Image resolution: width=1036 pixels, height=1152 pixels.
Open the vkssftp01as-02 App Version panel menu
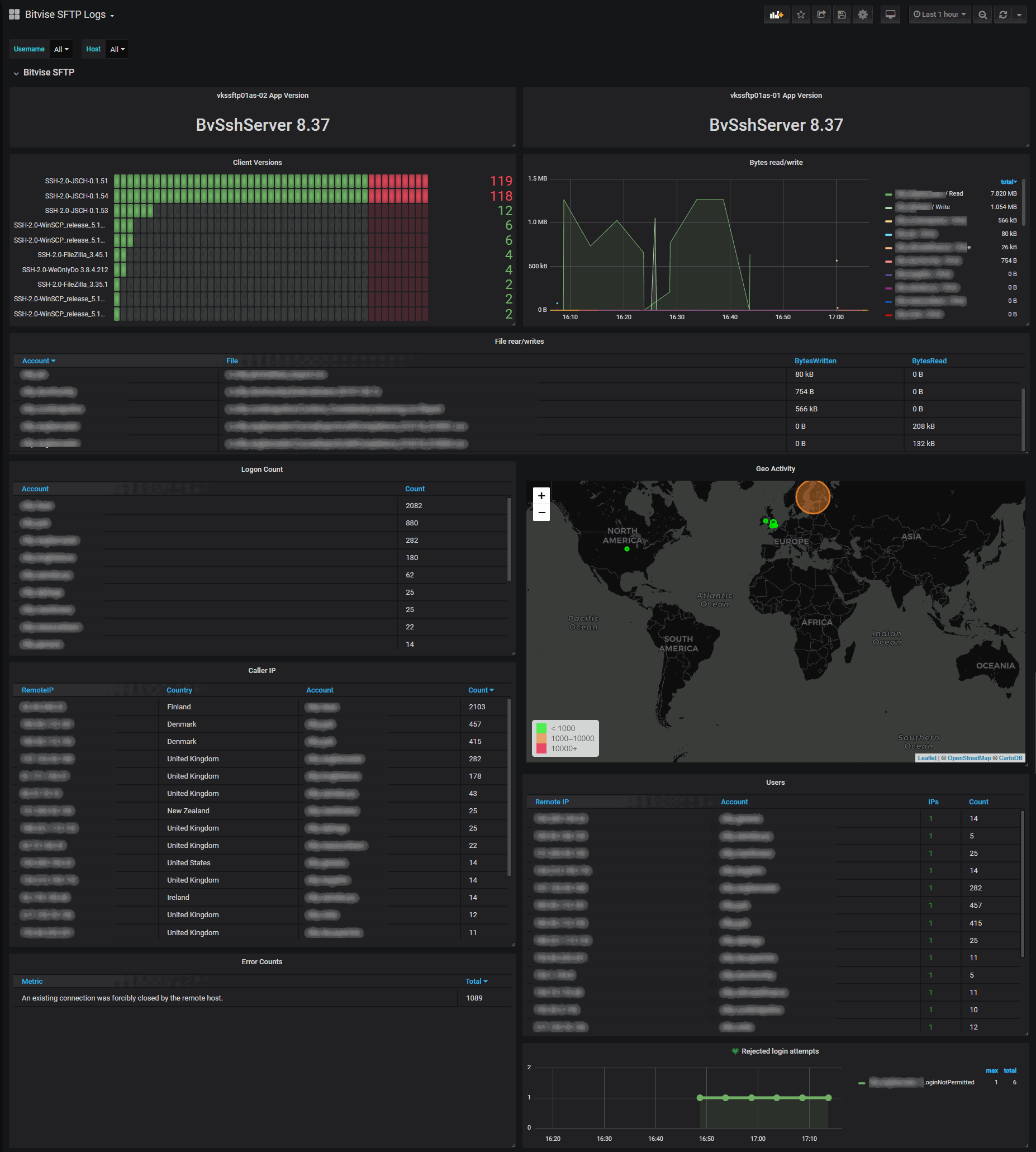(x=263, y=96)
